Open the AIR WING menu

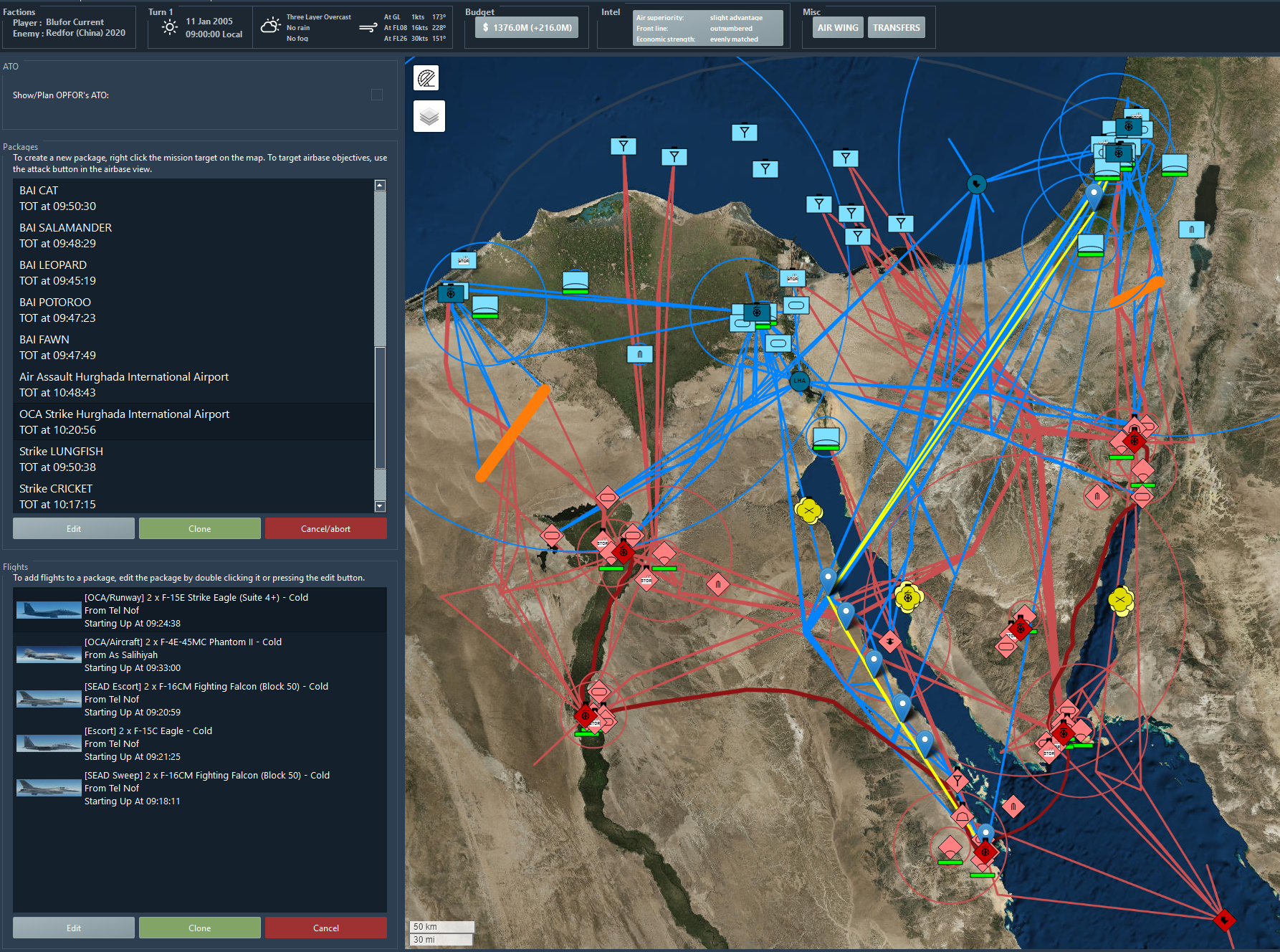click(837, 28)
